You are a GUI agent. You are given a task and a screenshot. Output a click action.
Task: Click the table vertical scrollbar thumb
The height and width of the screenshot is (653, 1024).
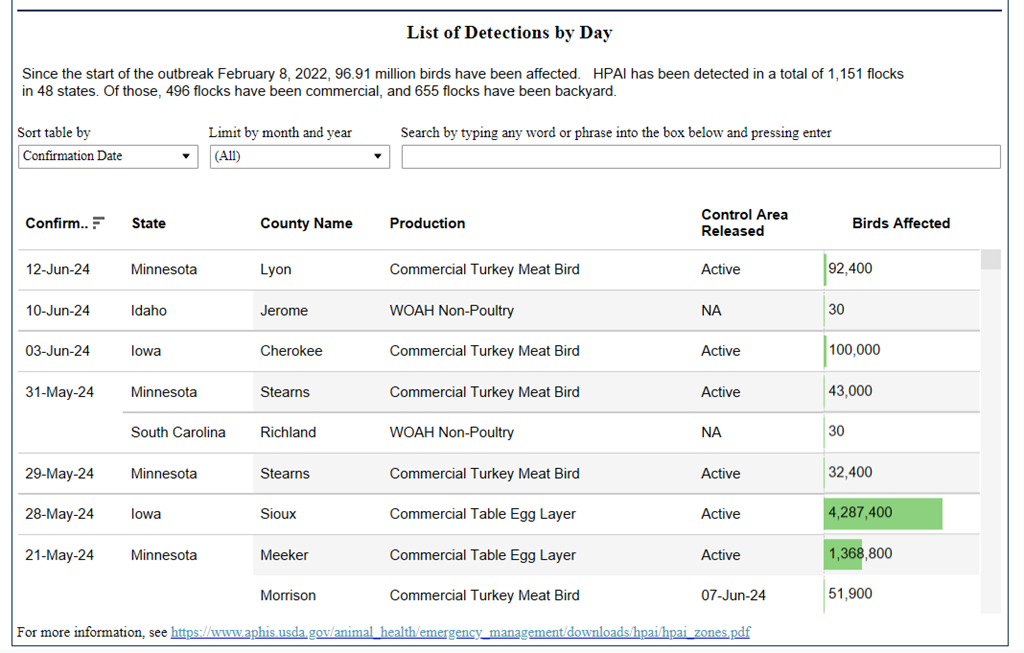[x=990, y=260]
